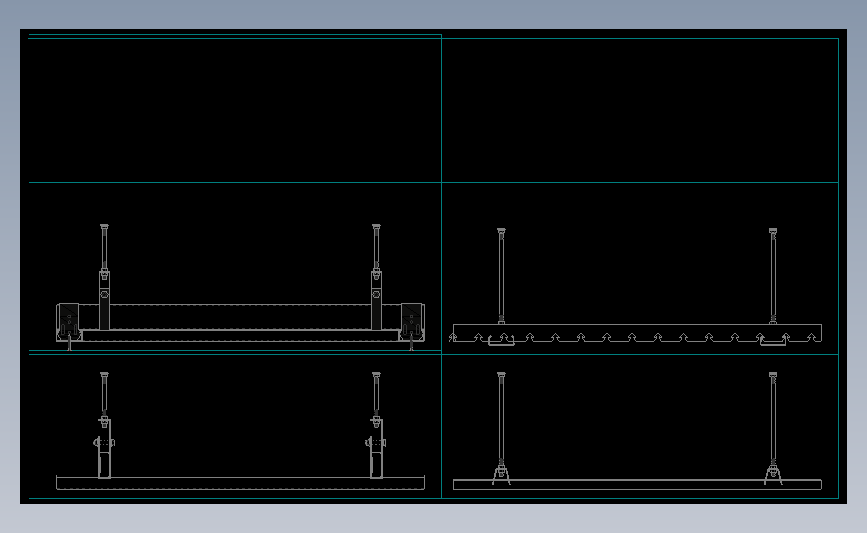The height and width of the screenshot is (533, 867).
Task: Select the left shaded end bracket of the sectioned assembly
Action: 69,321
